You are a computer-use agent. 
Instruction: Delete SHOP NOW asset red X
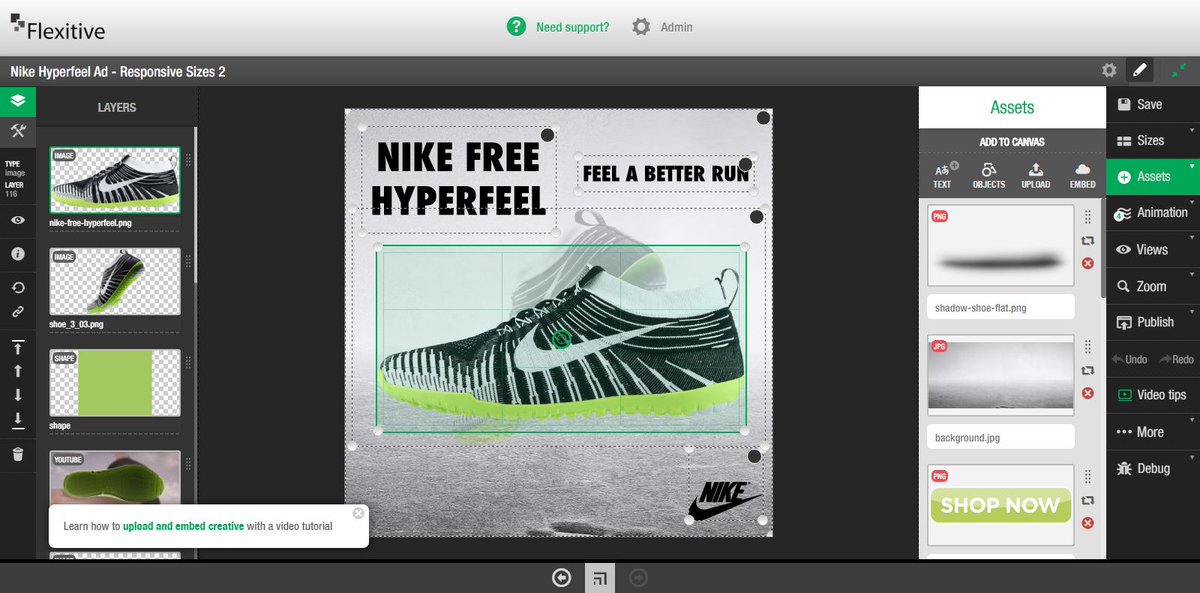point(1088,523)
